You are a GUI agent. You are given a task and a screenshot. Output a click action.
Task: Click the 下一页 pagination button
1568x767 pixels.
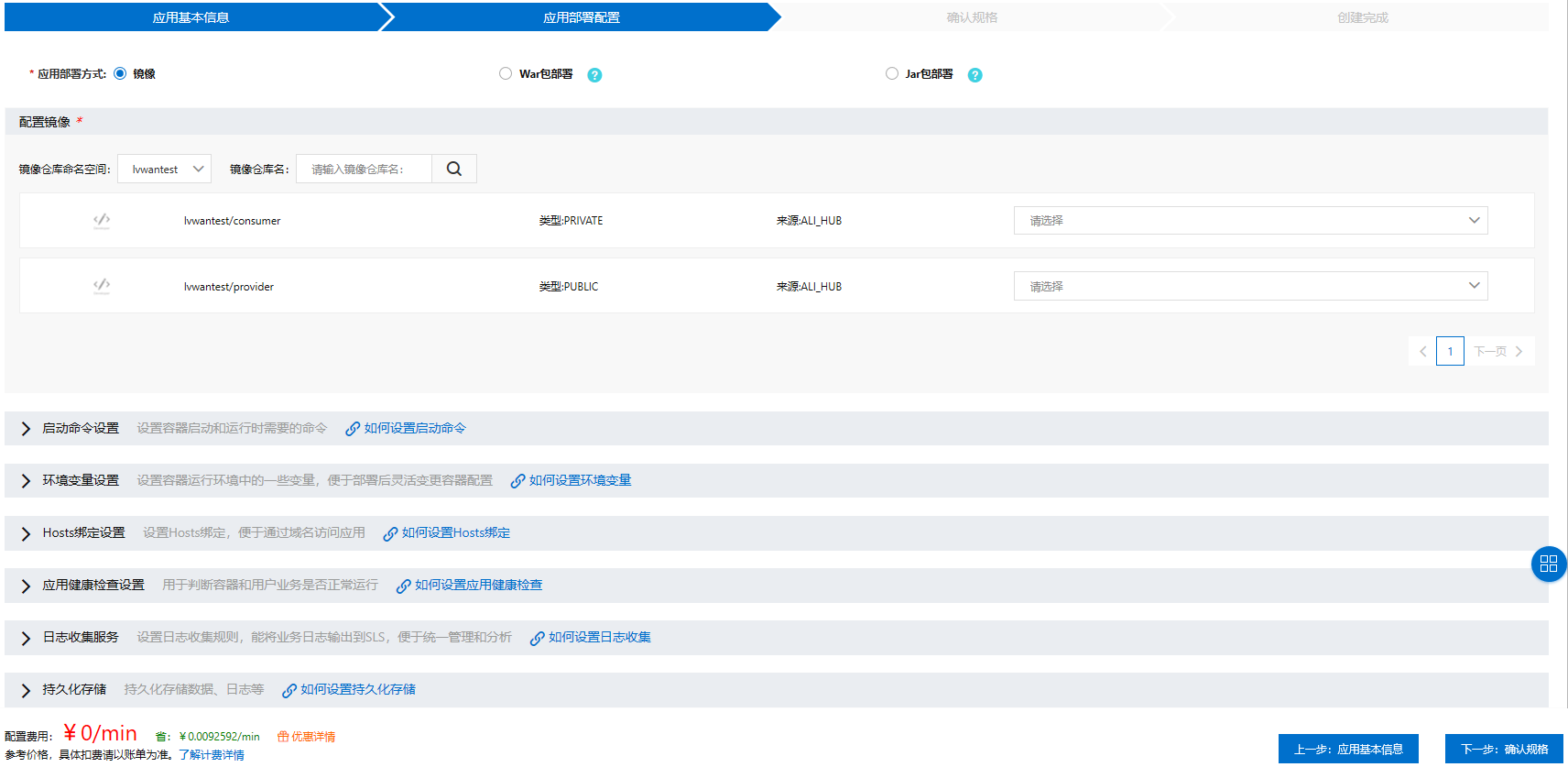[1498, 351]
